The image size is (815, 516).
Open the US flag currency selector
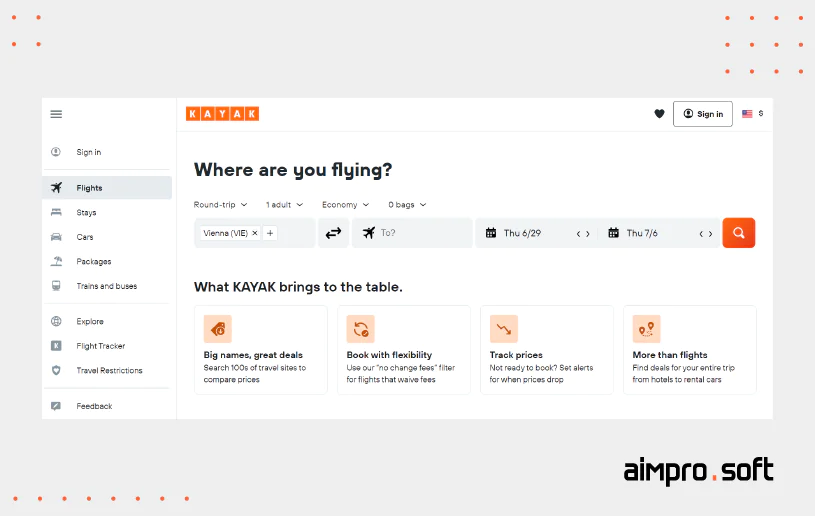(752, 113)
